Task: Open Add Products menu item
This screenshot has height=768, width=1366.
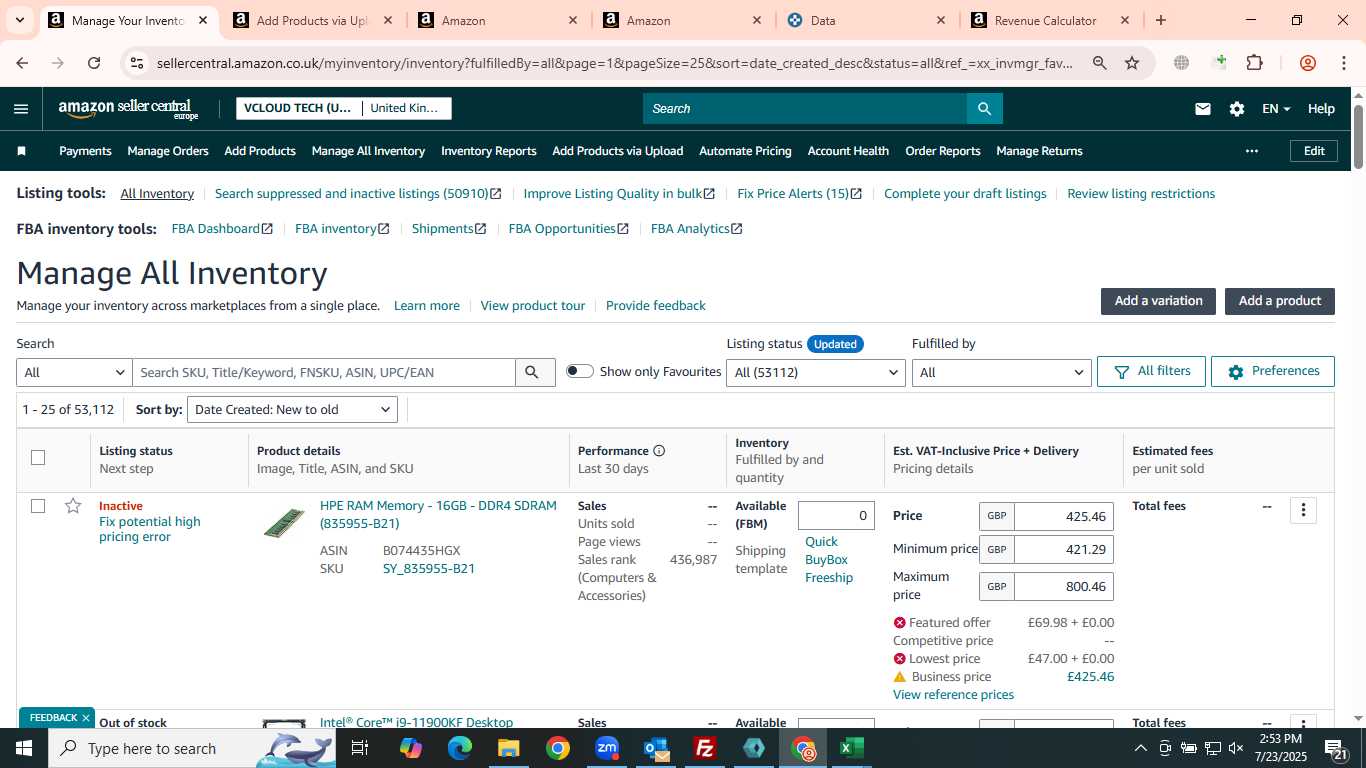Action: click(260, 151)
